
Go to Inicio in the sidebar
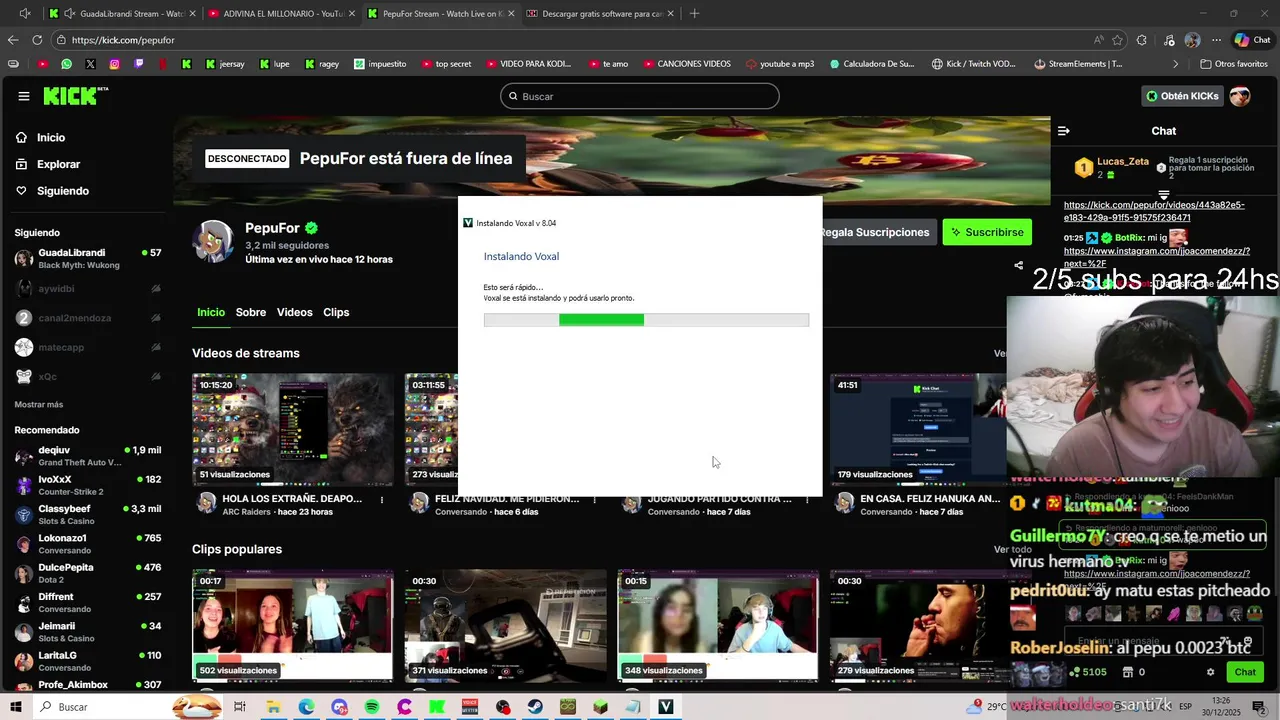[40, 138]
